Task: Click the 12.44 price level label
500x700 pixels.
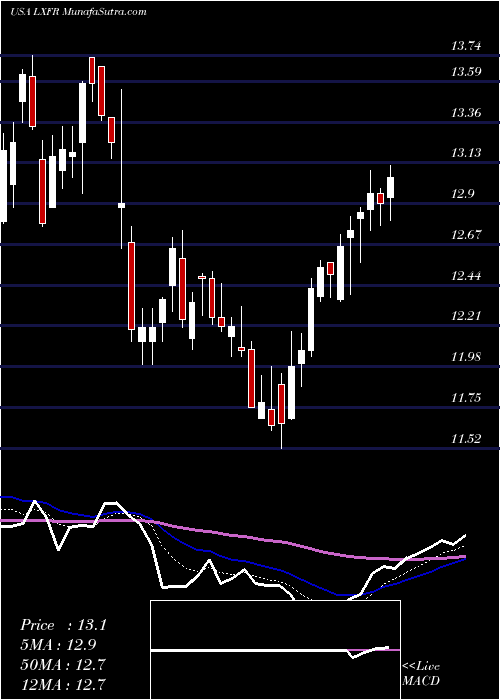Action: (x=467, y=276)
